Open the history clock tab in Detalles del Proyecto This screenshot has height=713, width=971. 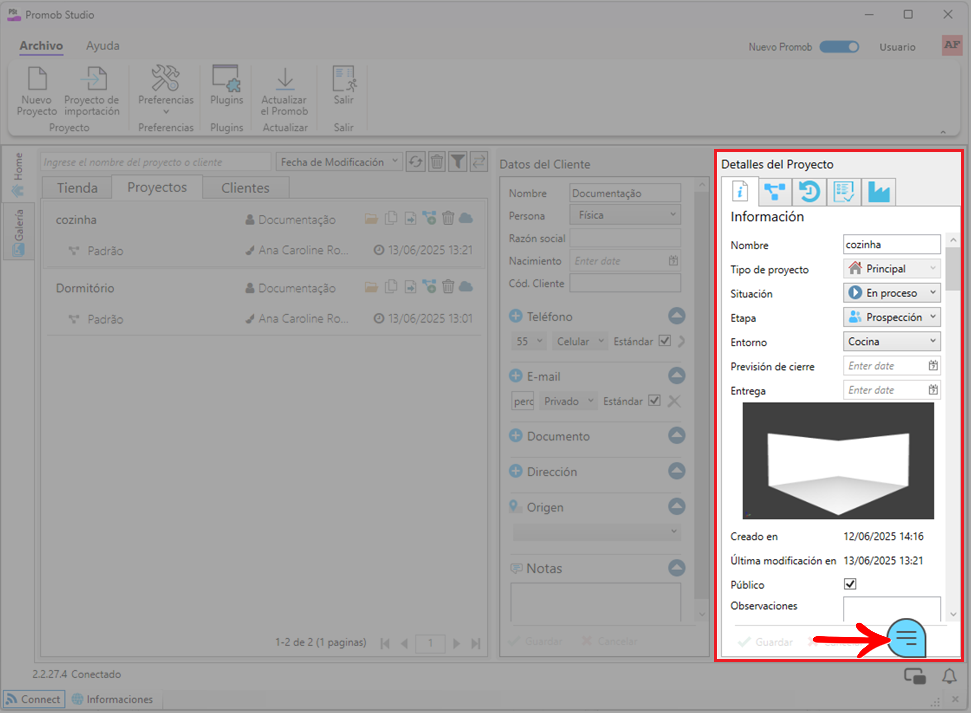pos(809,191)
